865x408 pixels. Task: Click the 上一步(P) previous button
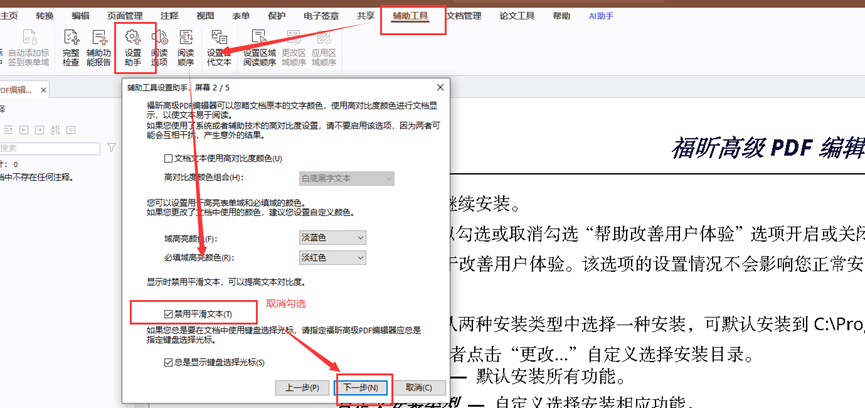click(x=301, y=387)
